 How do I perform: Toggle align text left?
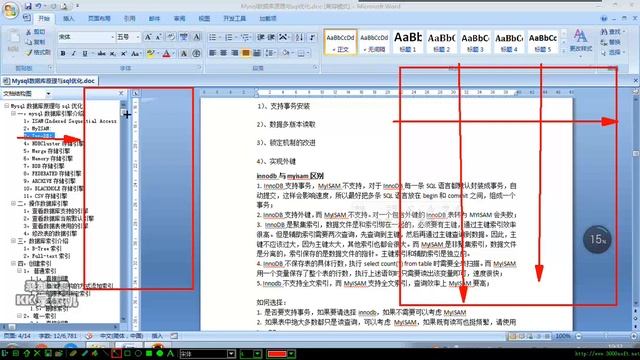point(213,53)
